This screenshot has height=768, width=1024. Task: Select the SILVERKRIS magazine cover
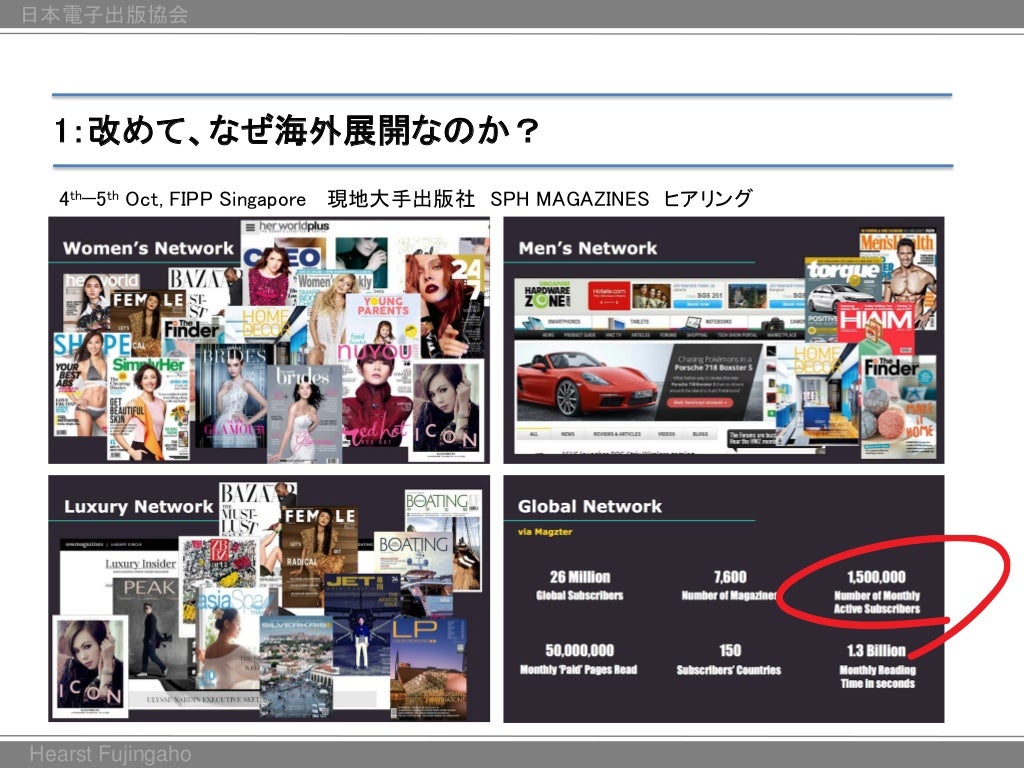(296, 666)
